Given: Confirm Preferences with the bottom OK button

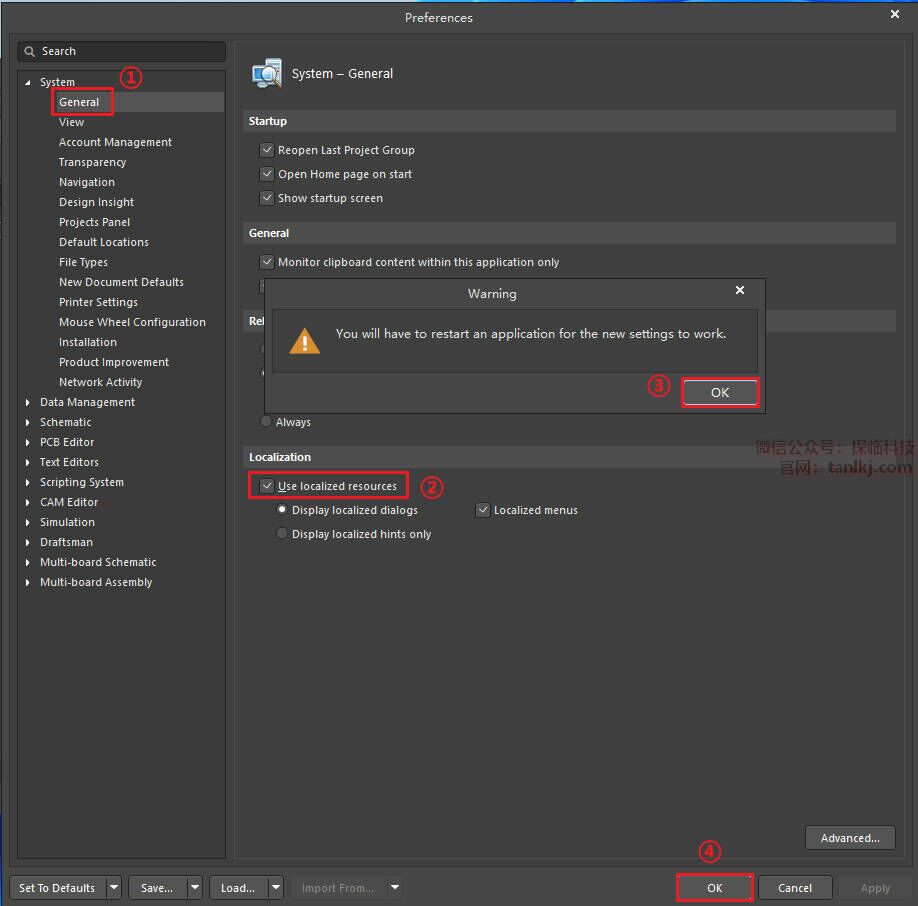Looking at the screenshot, I should click(714, 888).
